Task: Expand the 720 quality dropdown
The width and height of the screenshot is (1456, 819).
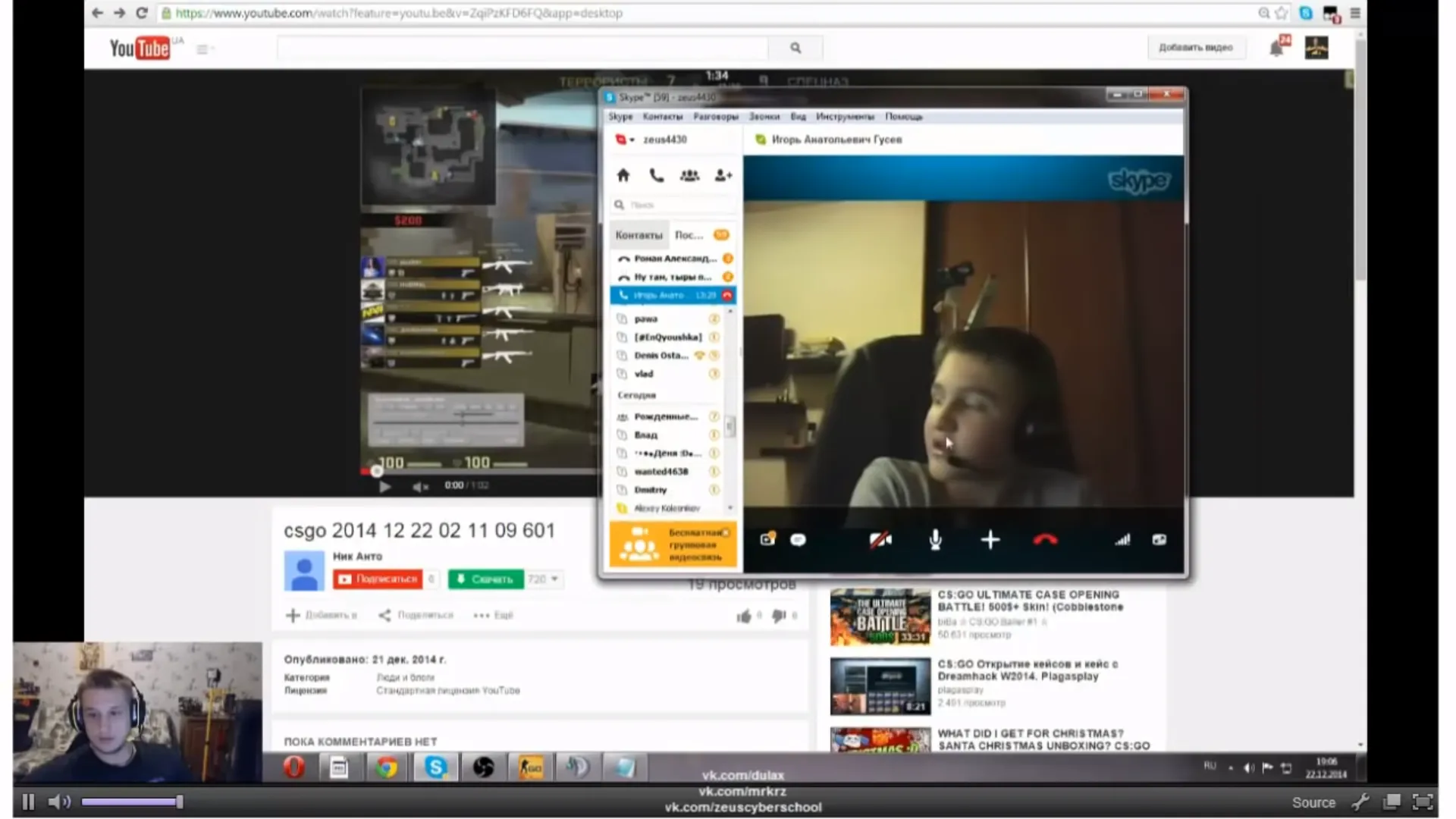Action: click(x=544, y=579)
